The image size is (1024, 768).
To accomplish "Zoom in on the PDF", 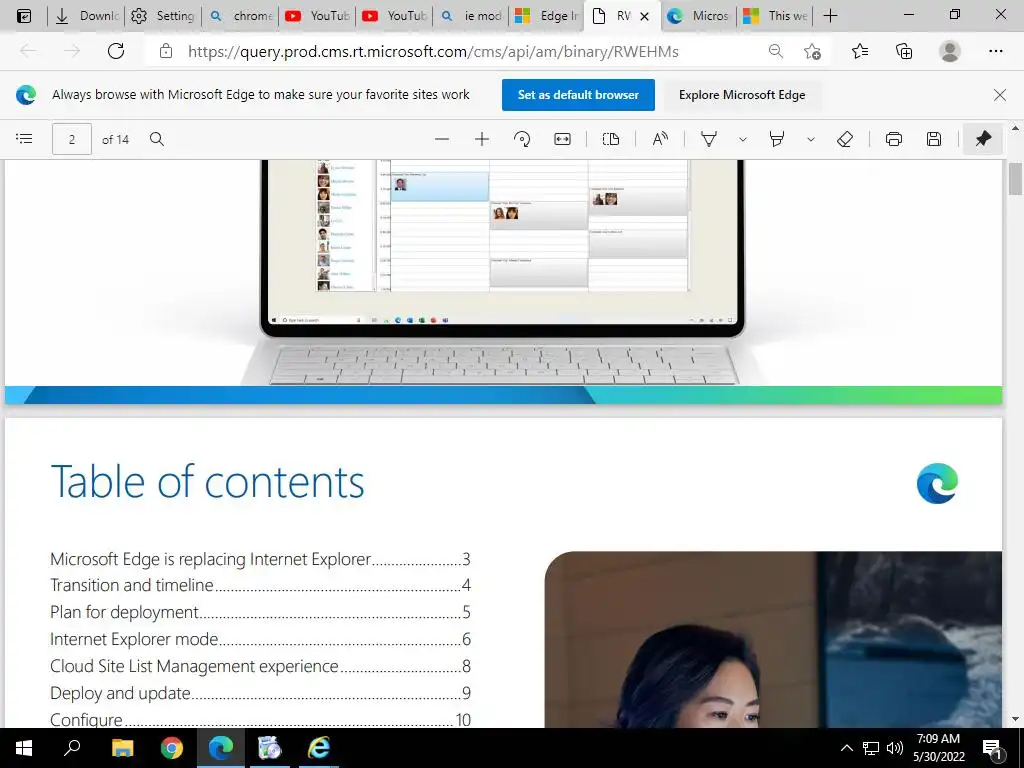I will point(482,138).
